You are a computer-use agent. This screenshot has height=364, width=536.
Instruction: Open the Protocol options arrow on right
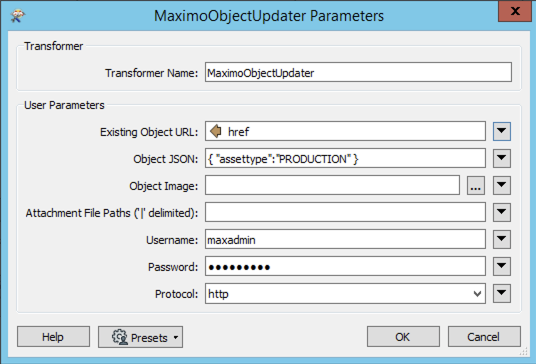pyautogui.click(x=501, y=293)
